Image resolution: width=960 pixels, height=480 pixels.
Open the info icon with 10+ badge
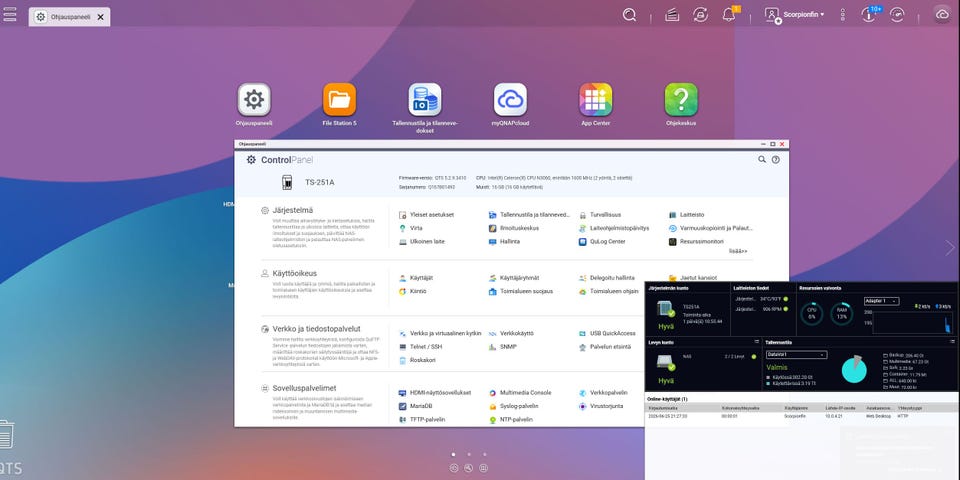pos(869,15)
